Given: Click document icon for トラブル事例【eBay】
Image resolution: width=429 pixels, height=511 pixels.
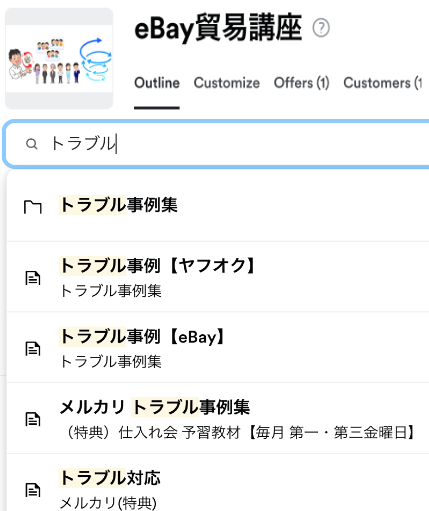Looking at the screenshot, I should (33, 349).
